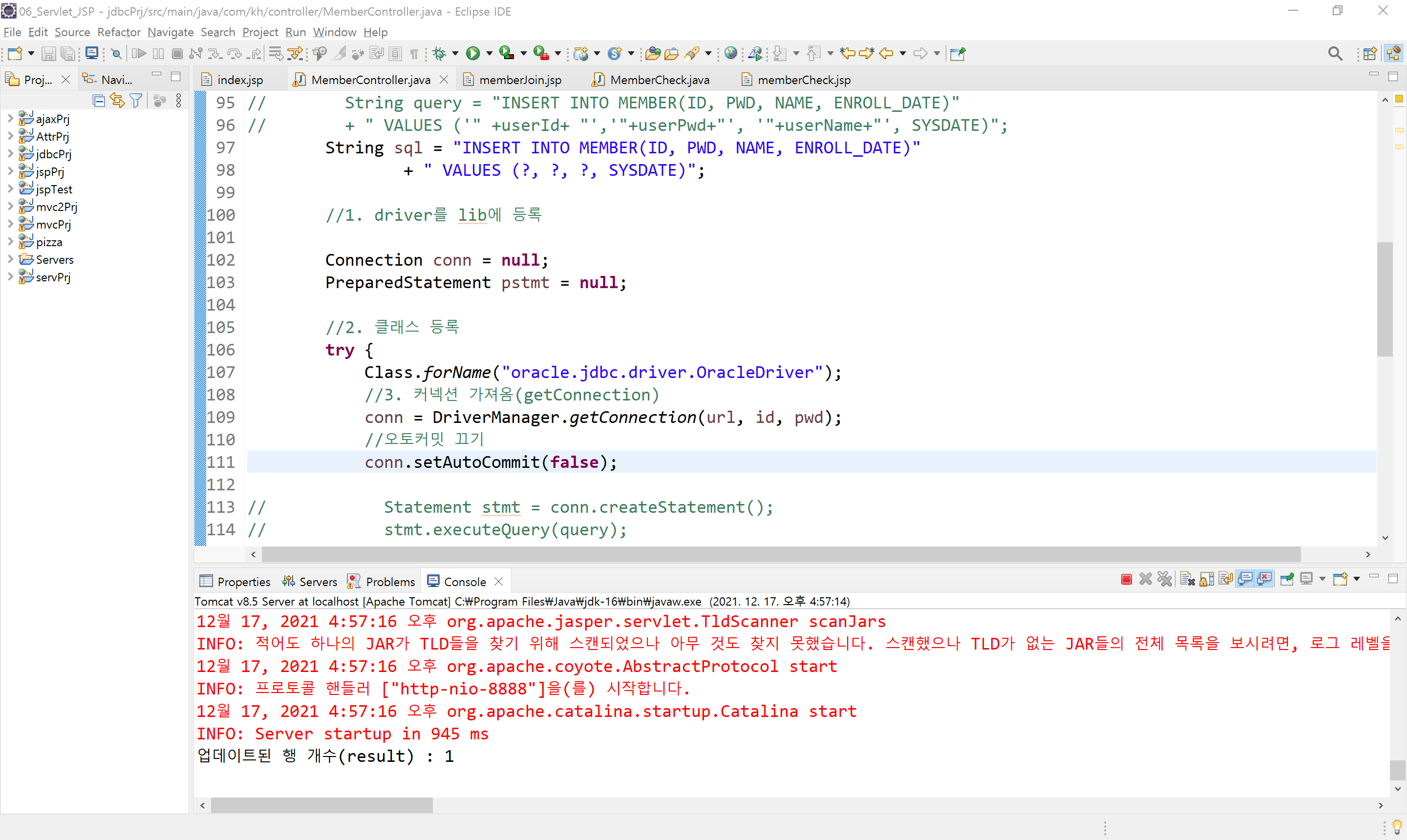Viewport: 1407px width, 840px height.
Task: Click the Open Type icon
Action: pyautogui.click(x=653, y=54)
